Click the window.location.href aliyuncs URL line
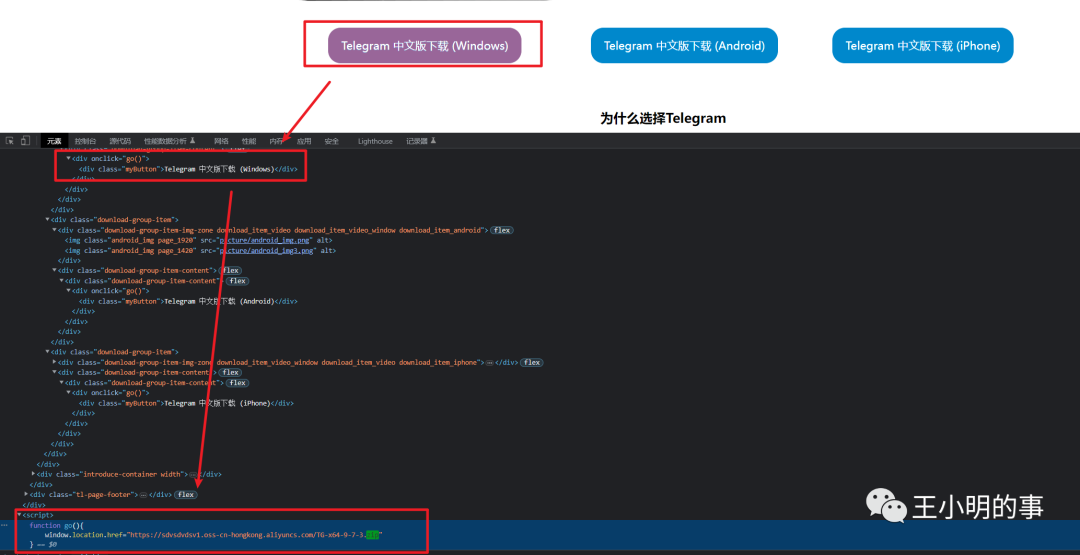Image resolution: width=1080 pixels, height=555 pixels. pyautogui.click(x=214, y=534)
